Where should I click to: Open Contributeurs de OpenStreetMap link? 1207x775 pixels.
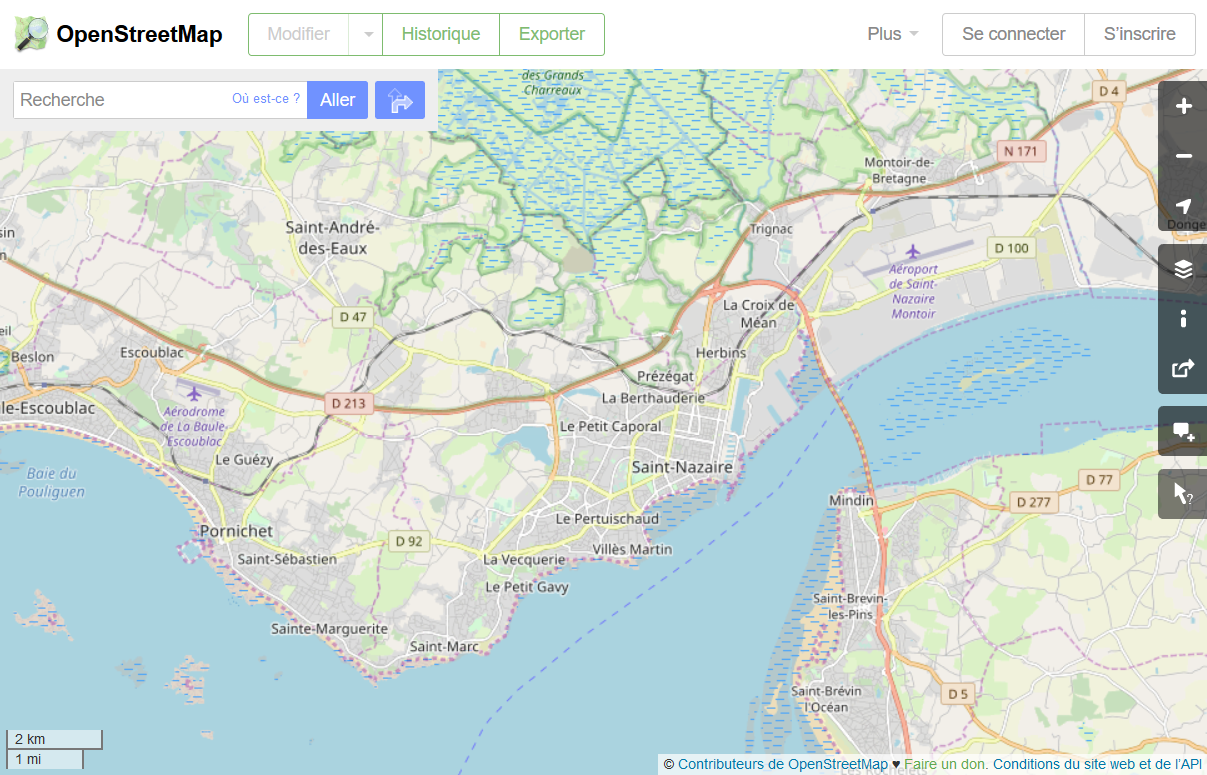pyautogui.click(x=783, y=764)
